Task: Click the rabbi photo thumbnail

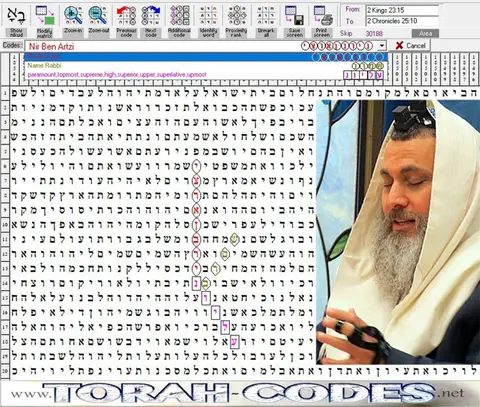Action: pyautogui.click(x=398, y=232)
